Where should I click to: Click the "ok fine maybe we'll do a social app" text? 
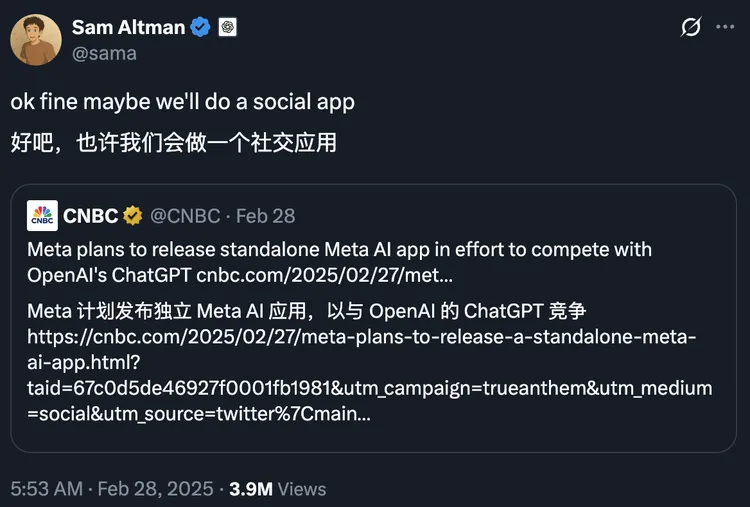tap(183, 102)
